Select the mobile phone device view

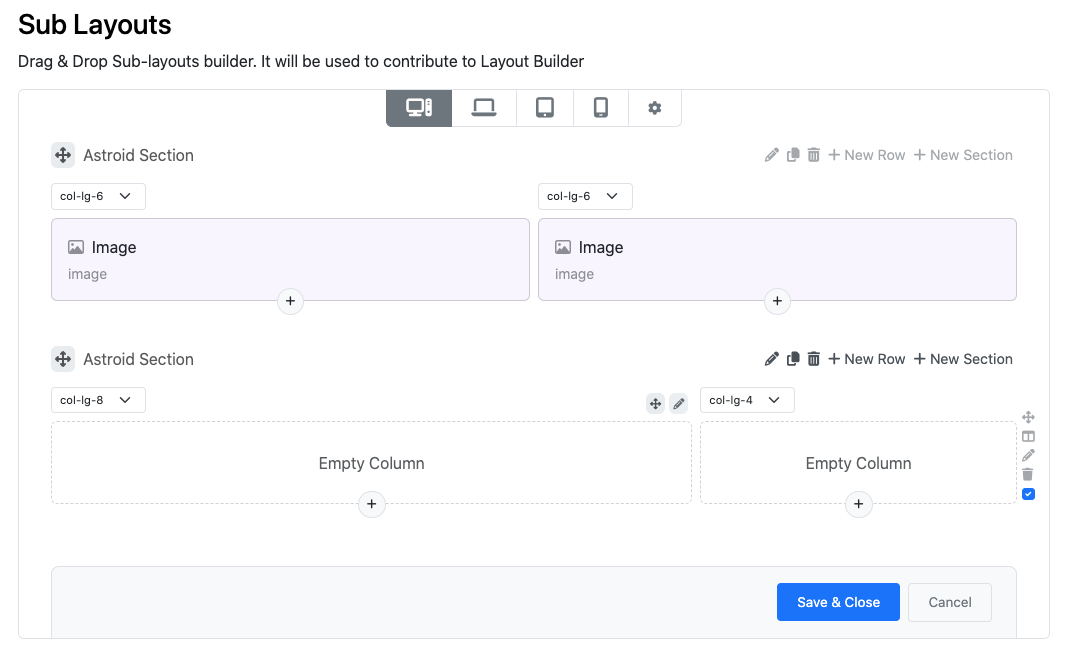(x=600, y=108)
